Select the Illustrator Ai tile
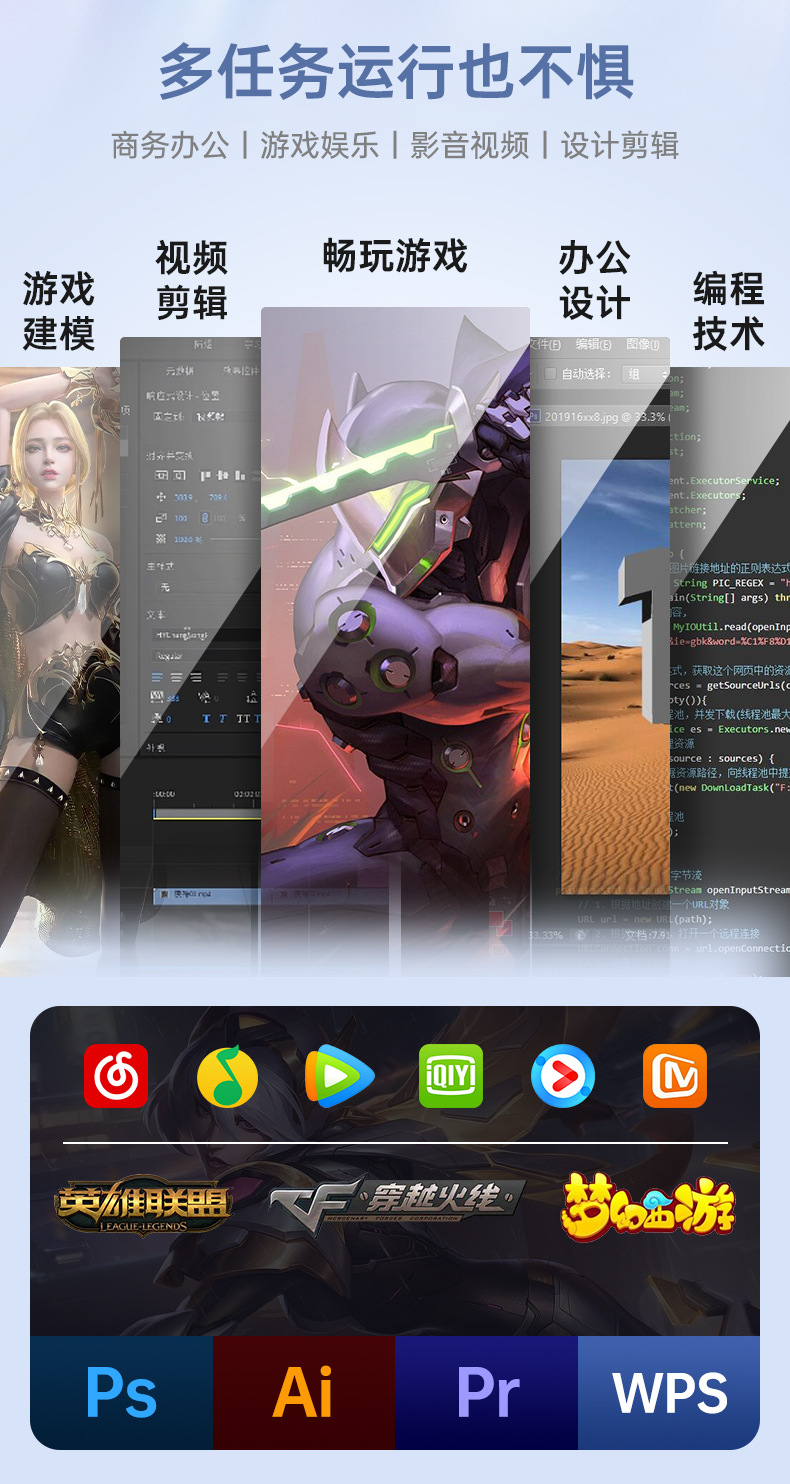 (304, 1392)
